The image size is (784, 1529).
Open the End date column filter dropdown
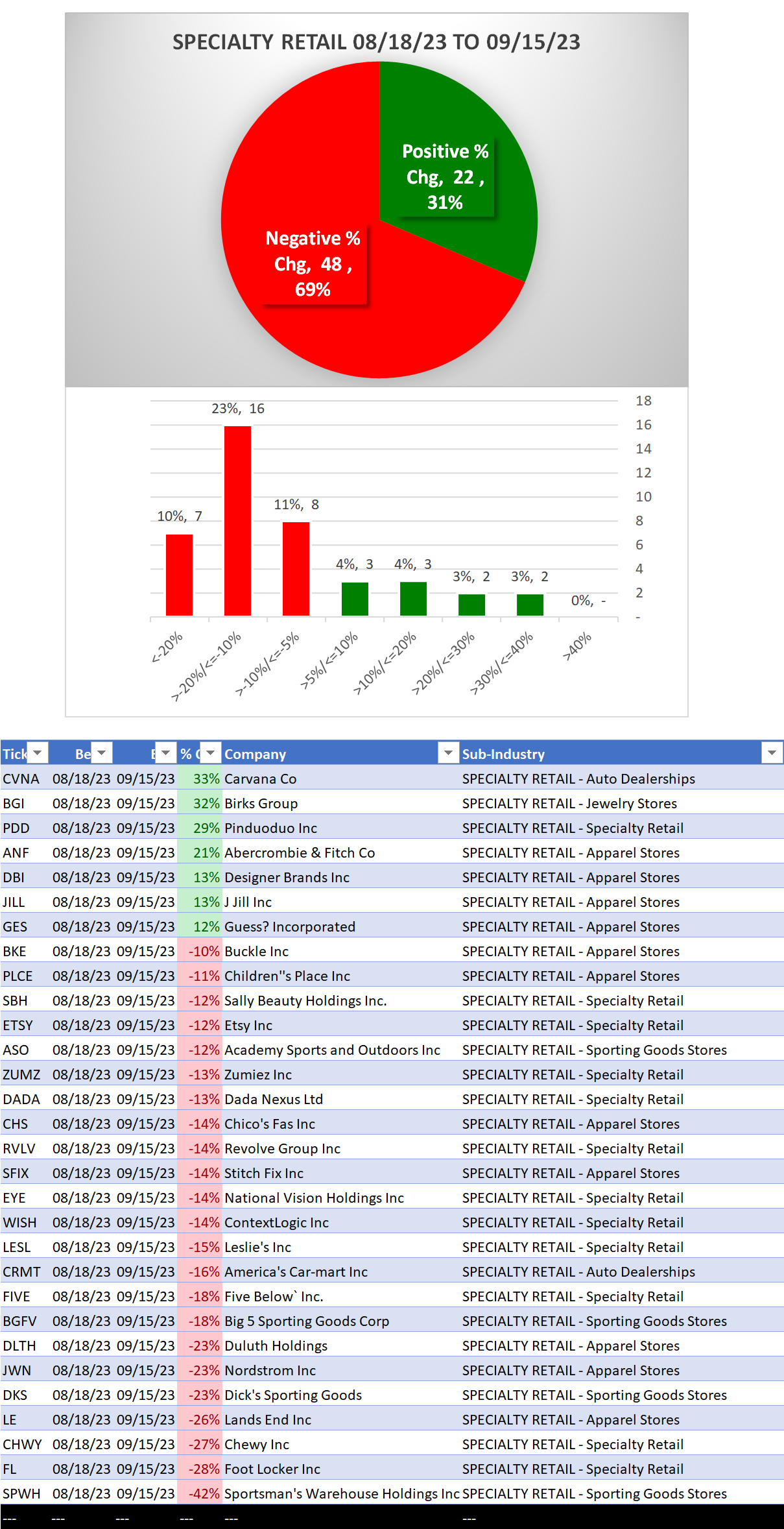(166, 752)
